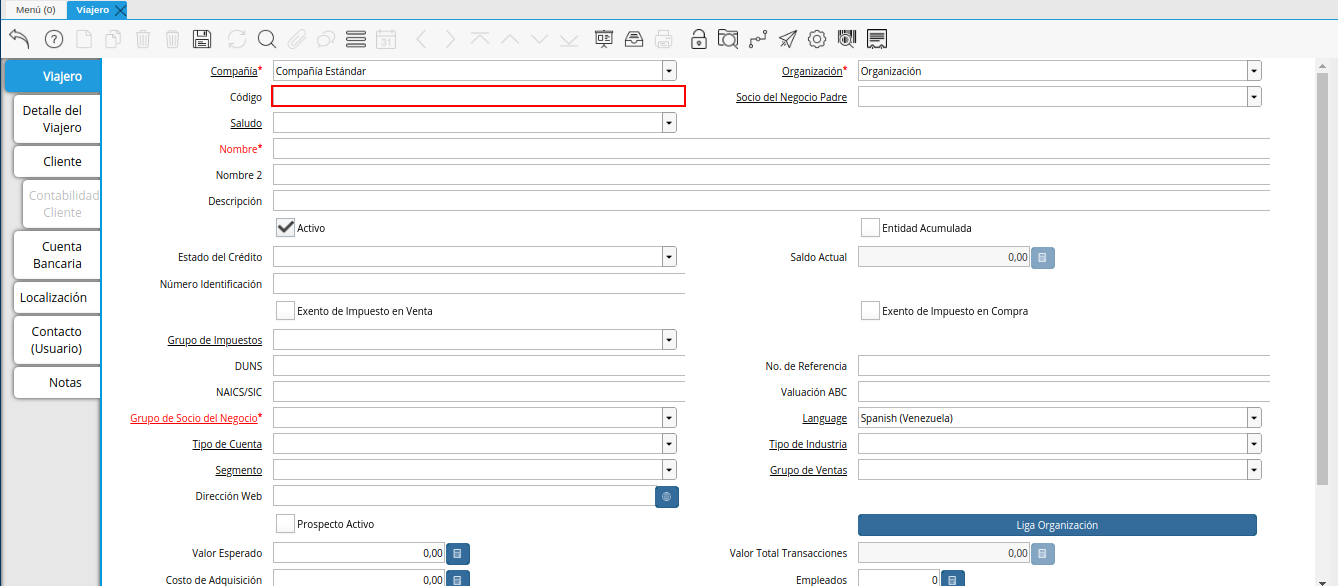Click the gear process icon
This screenshot has height=586, width=1338.
click(x=817, y=39)
